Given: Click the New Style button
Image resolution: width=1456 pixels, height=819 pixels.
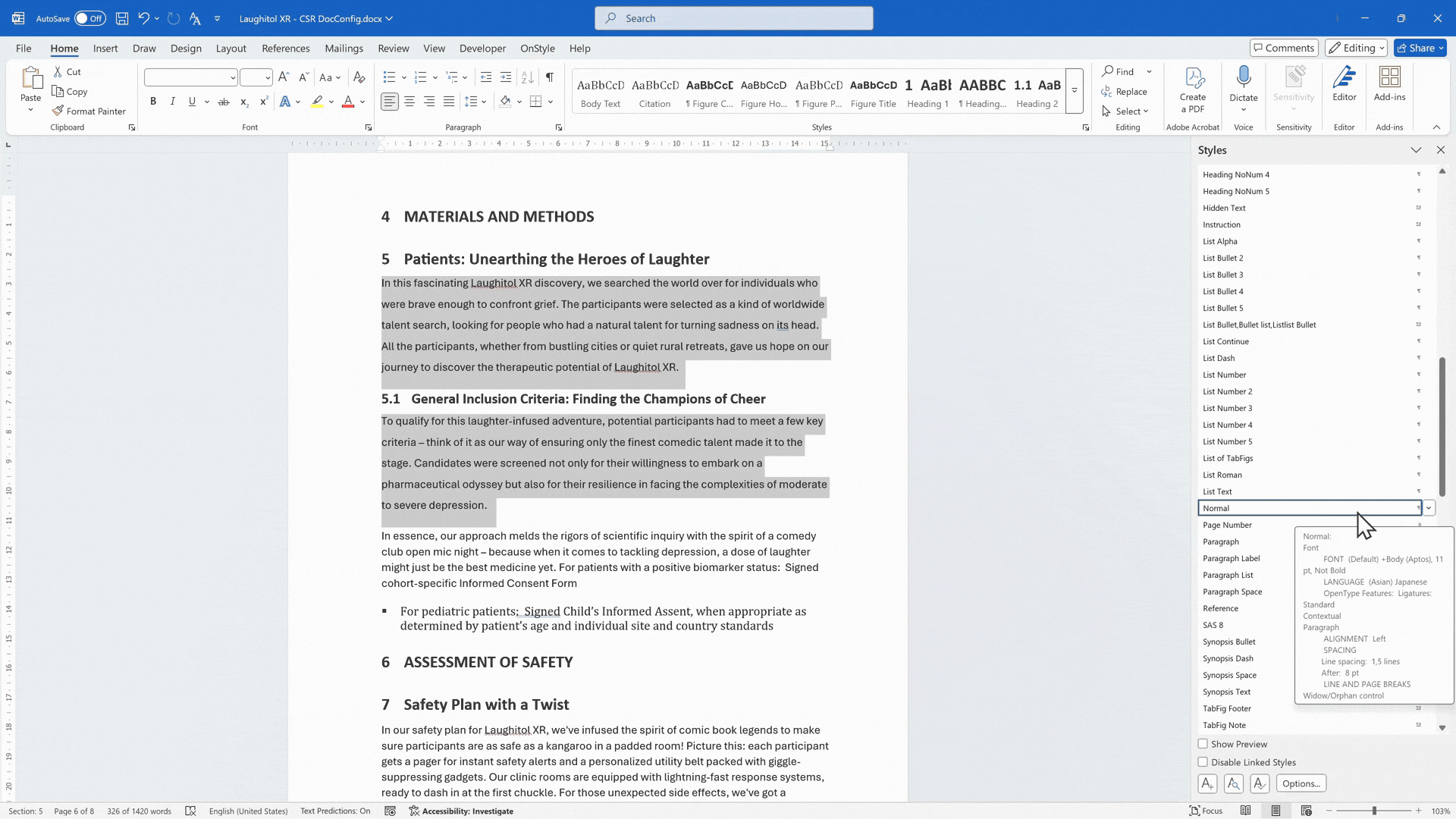Looking at the screenshot, I should tap(1208, 783).
